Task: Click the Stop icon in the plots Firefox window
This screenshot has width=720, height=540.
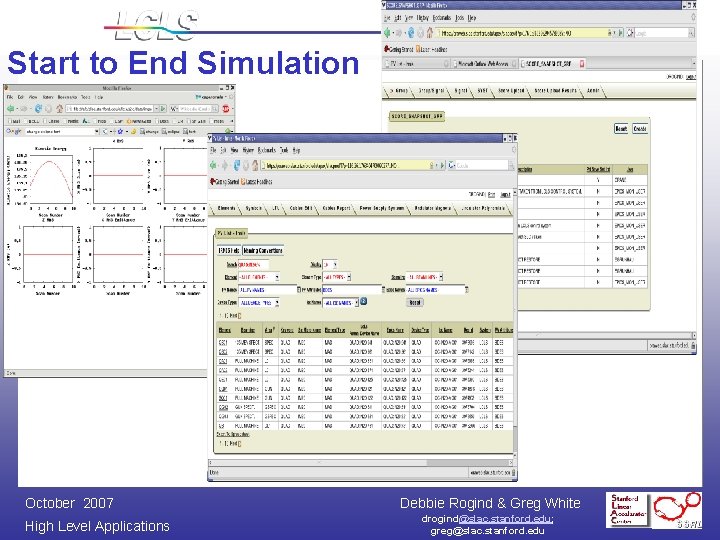Action: coord(48,109)
